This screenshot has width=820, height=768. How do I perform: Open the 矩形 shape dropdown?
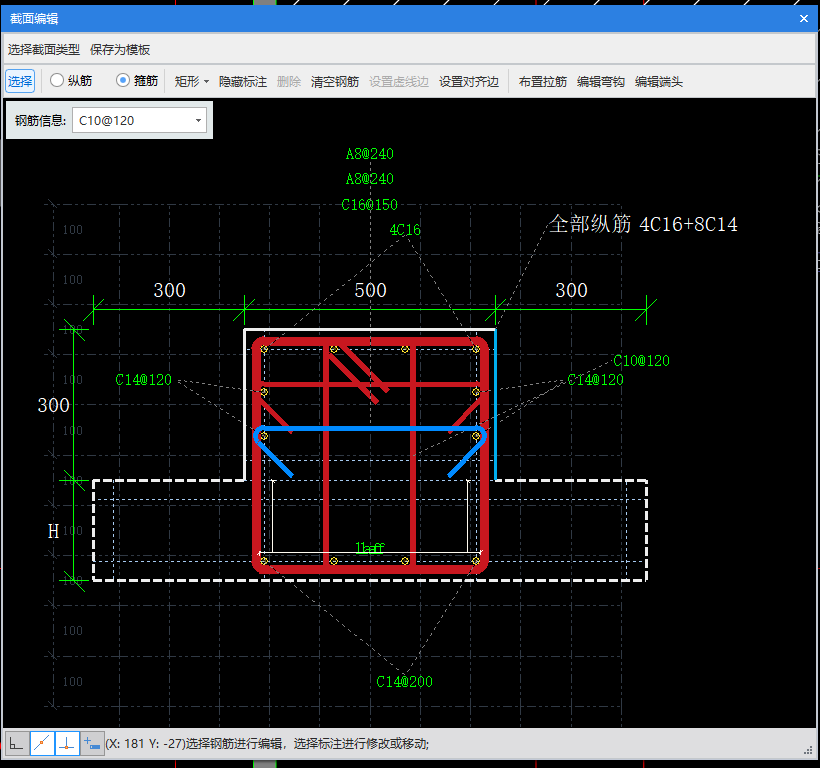(x=191, y=82)
